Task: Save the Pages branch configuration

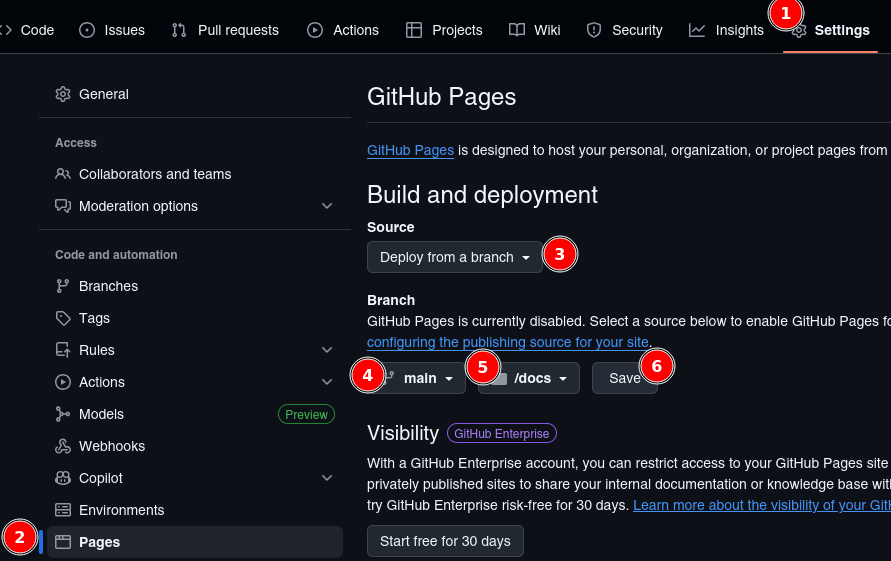Action: click(624, 378)
